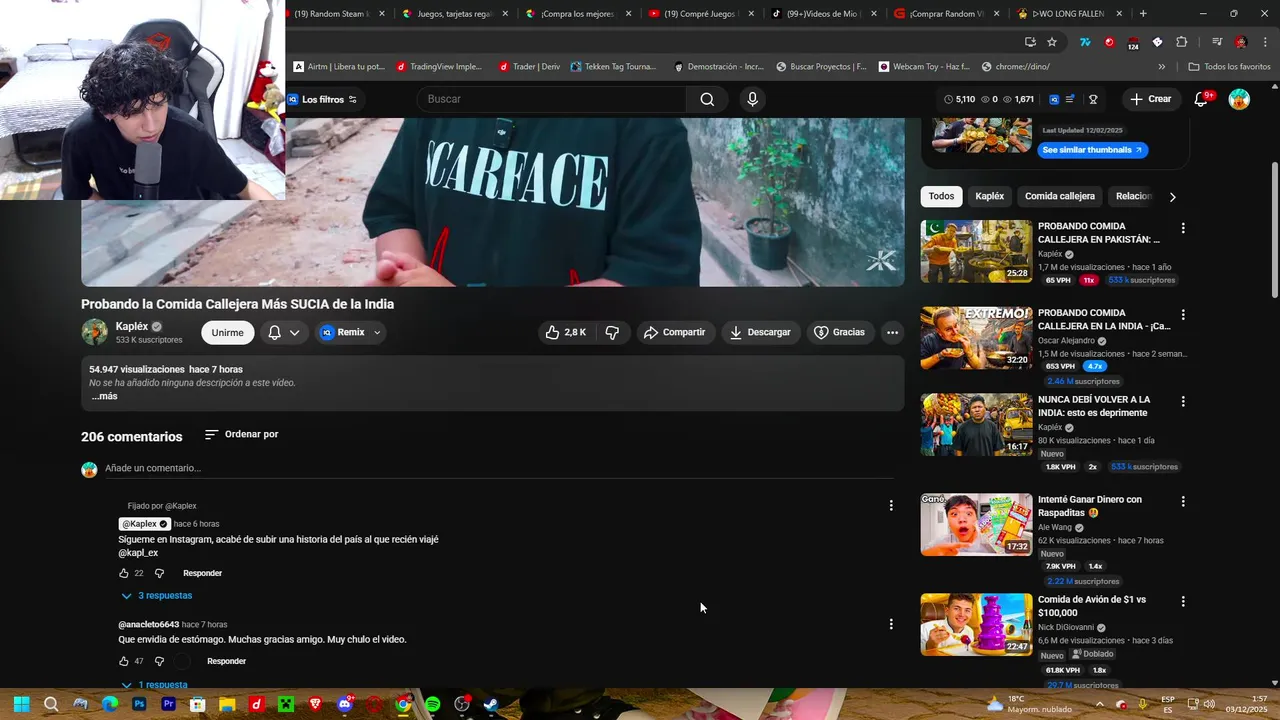
Task: Like anacleto6643's comment with 47 likes
Action: point(124,661)
